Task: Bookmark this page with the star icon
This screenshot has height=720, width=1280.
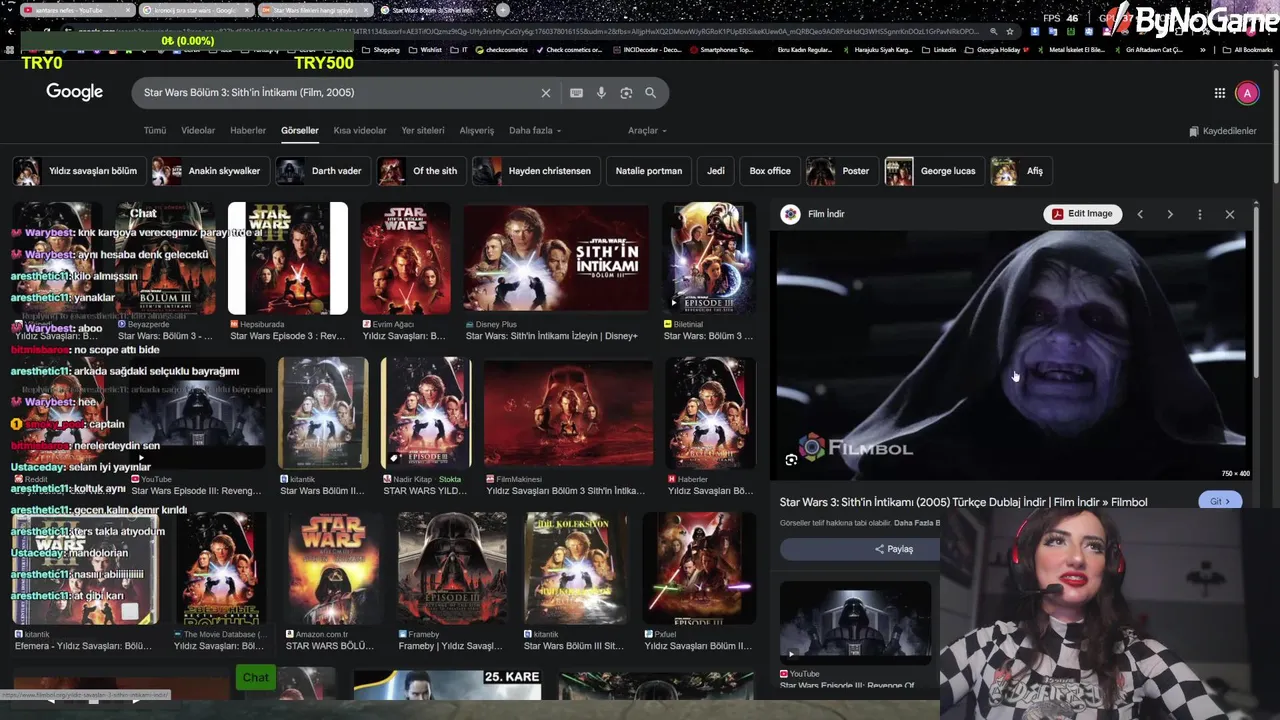Action: click(1010, 31)
